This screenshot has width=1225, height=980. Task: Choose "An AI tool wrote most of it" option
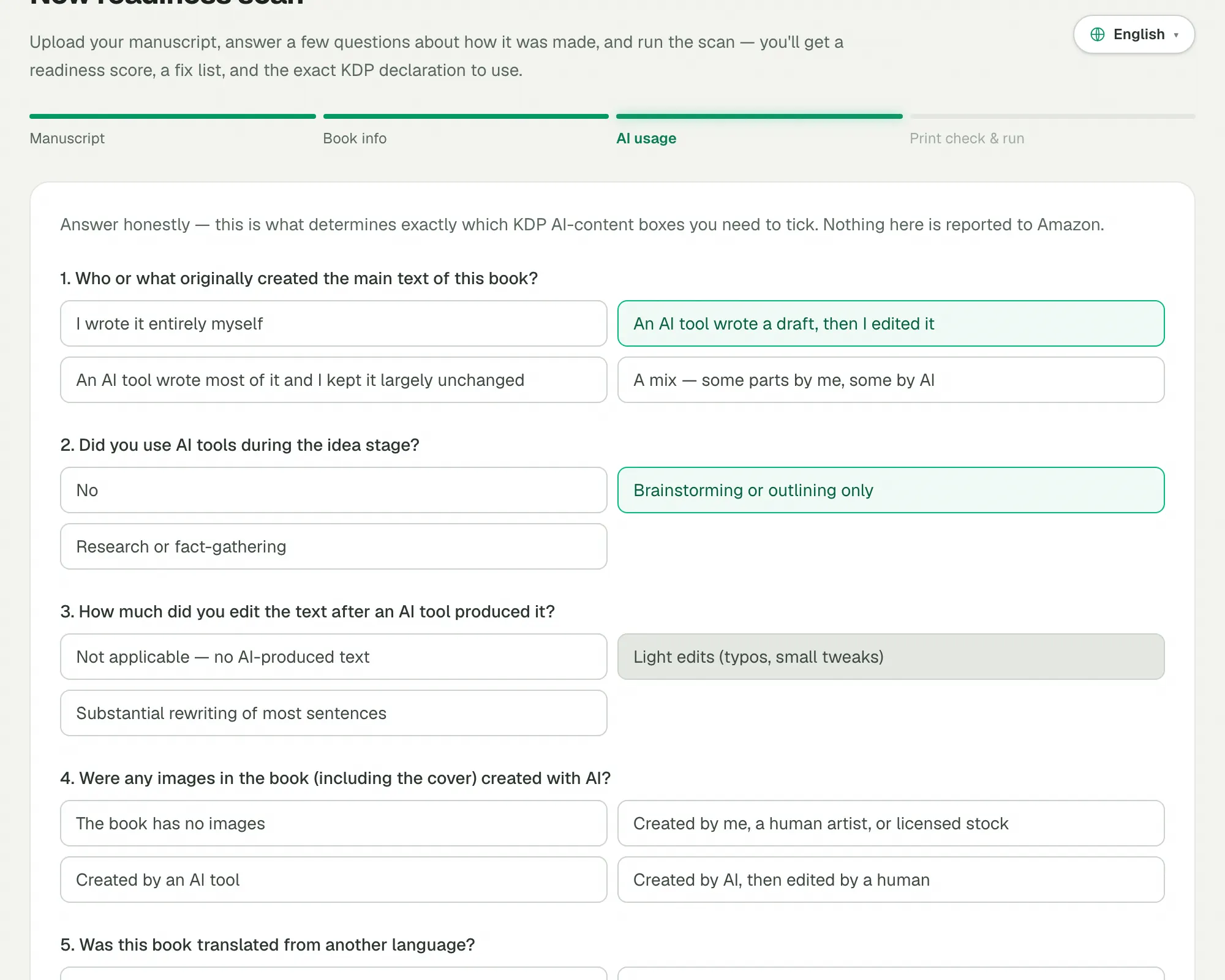coord(334,380)
